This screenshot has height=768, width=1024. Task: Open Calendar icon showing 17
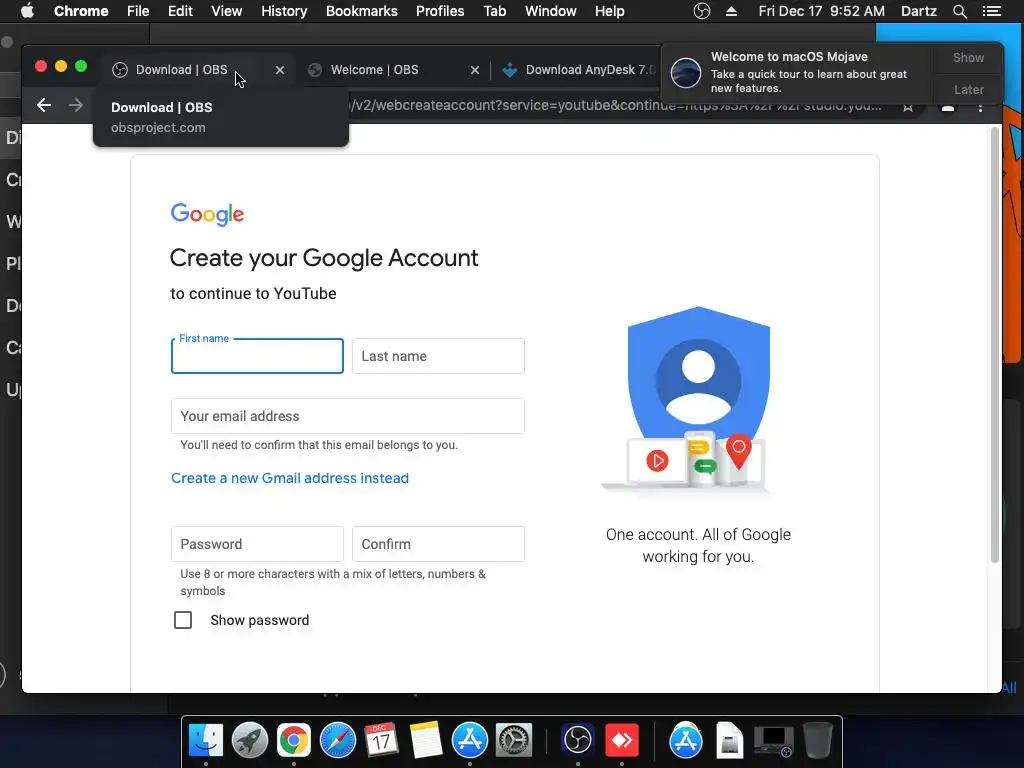click(x=381, y=741)
